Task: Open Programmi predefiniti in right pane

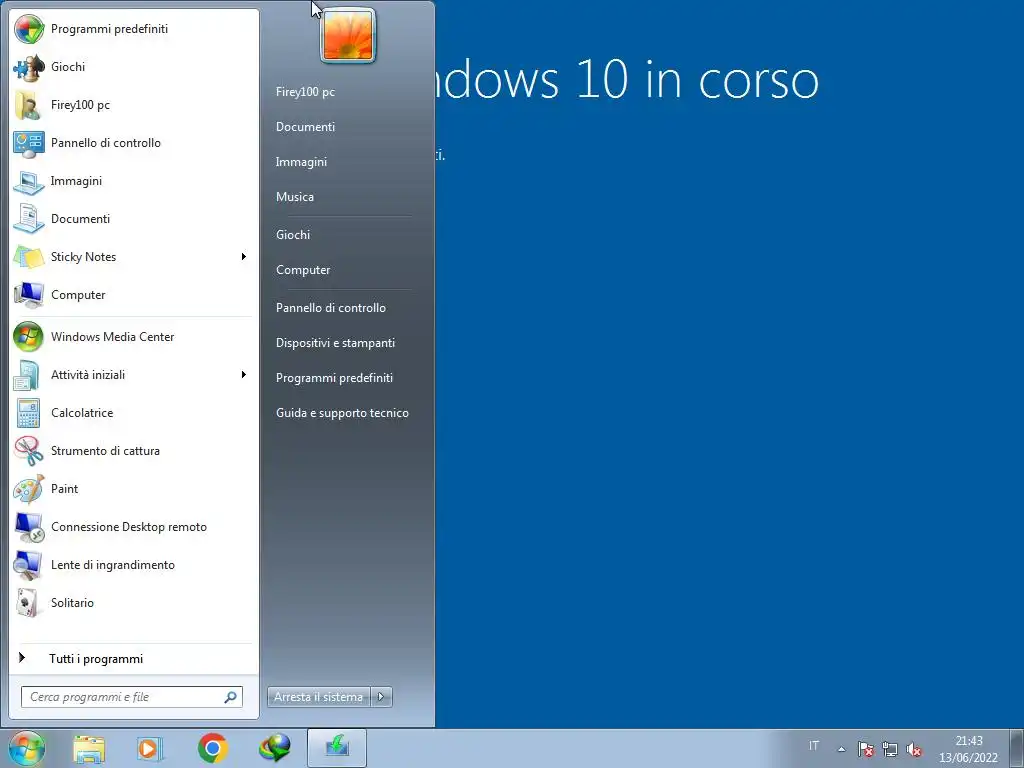Action: click(x=334, y=378)
